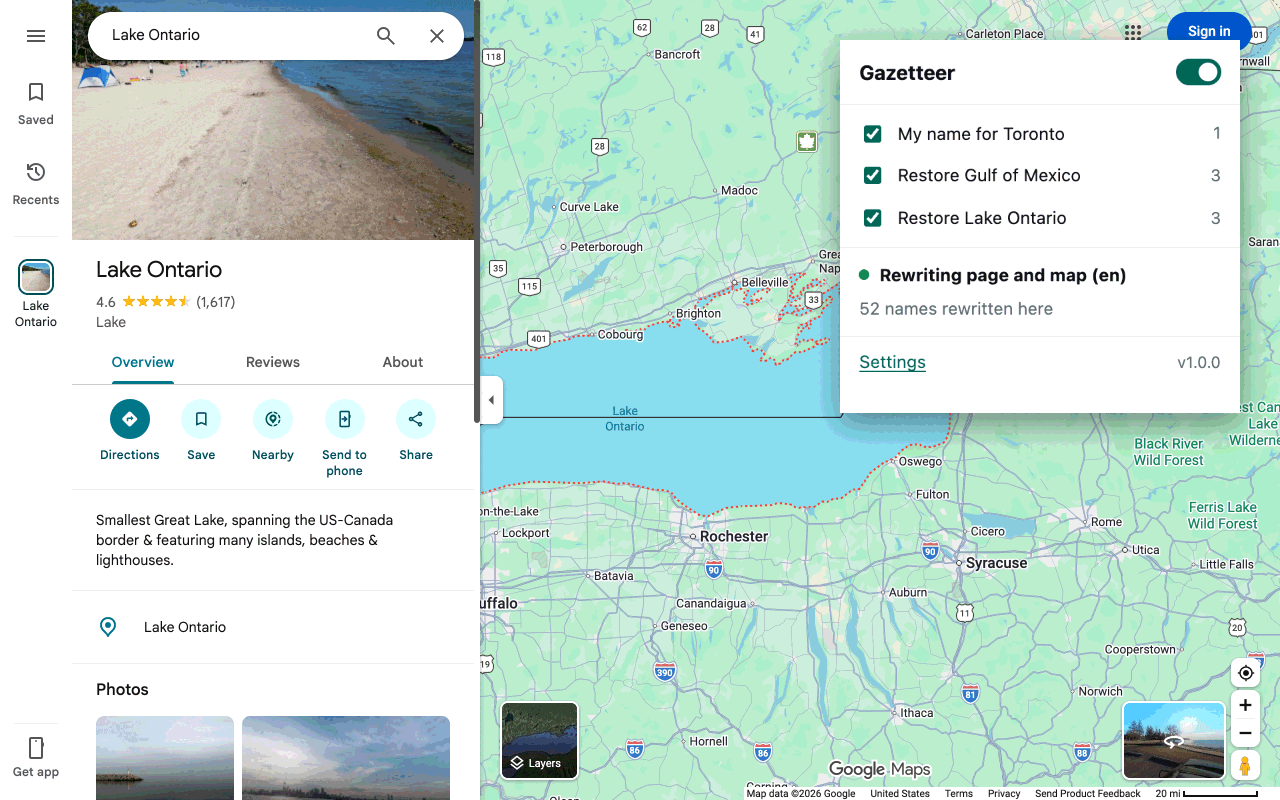Clear the Lake Ontario search text

click(437, 36)
